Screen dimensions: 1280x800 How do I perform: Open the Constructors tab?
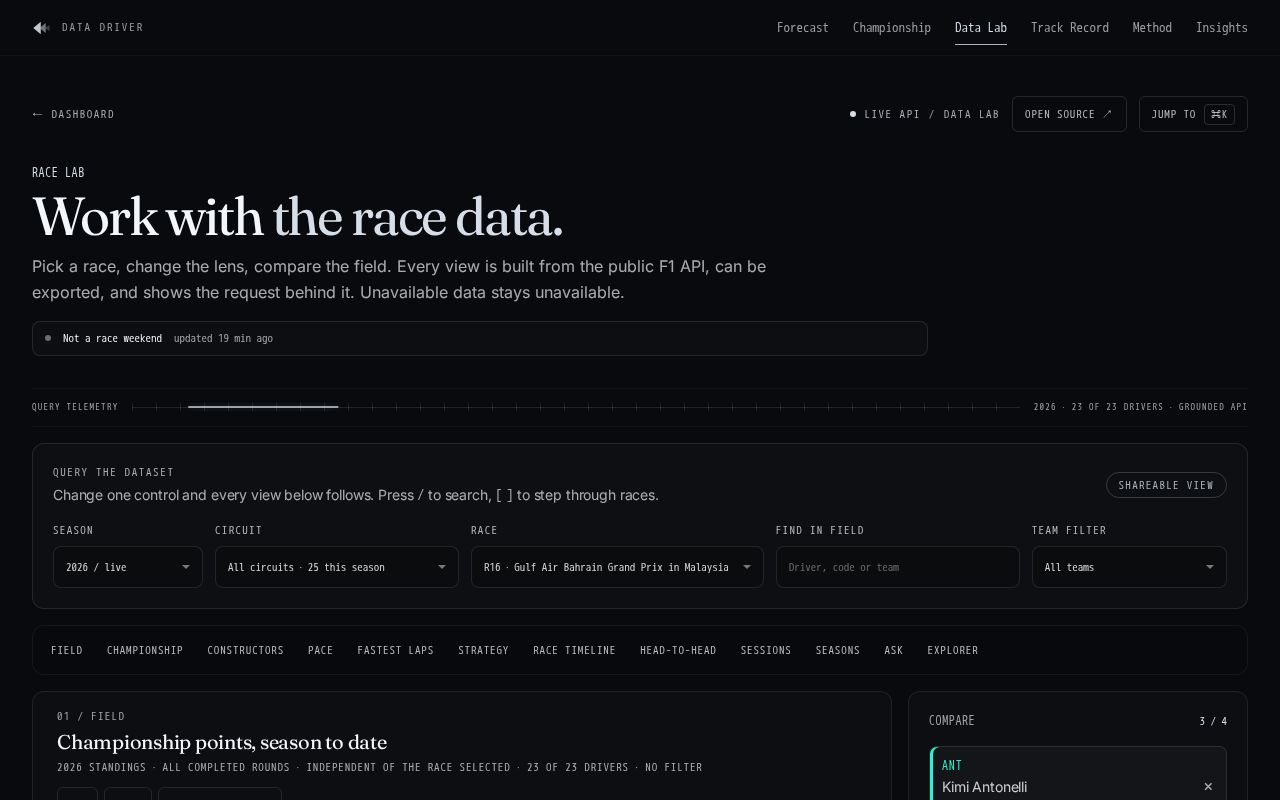point(246,650)
